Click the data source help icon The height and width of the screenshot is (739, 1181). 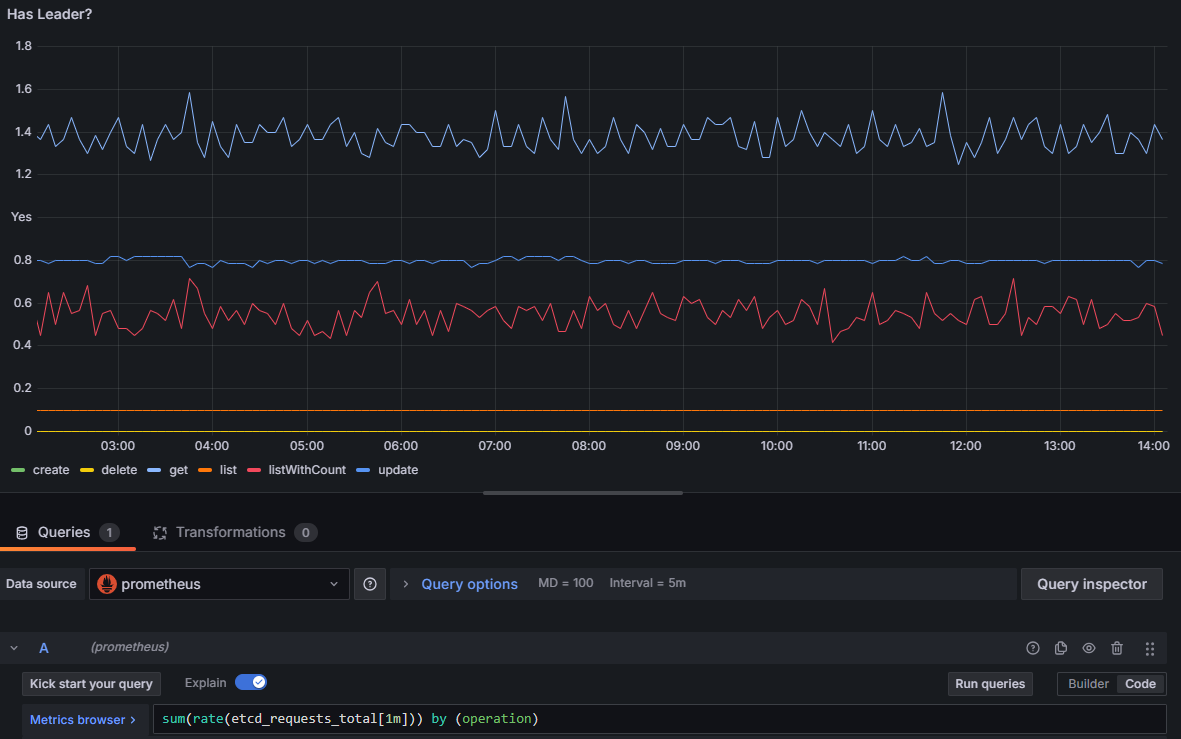370,584
